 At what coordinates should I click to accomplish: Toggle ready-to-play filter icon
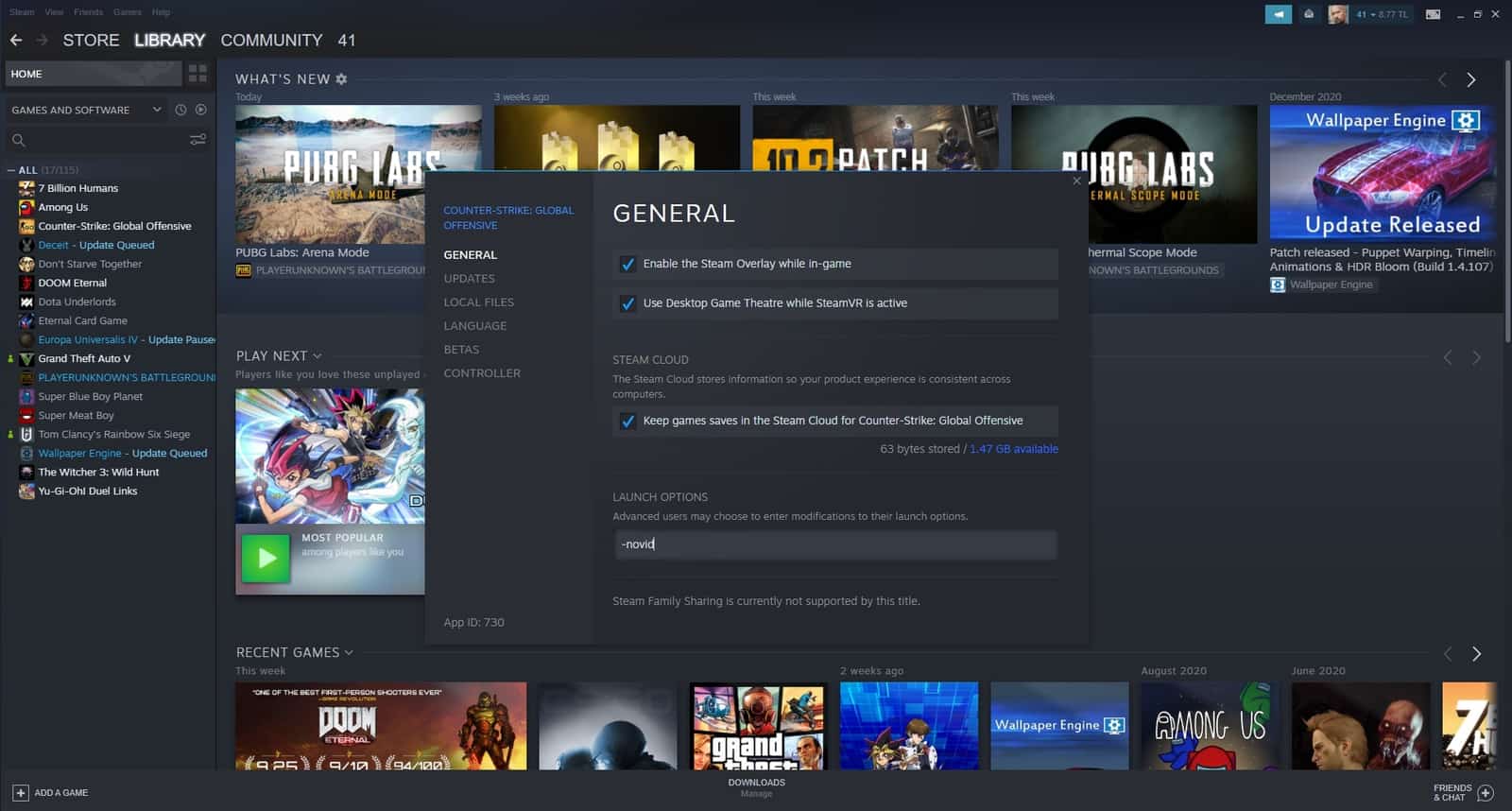pyautogui.click(x=200, y=110)
